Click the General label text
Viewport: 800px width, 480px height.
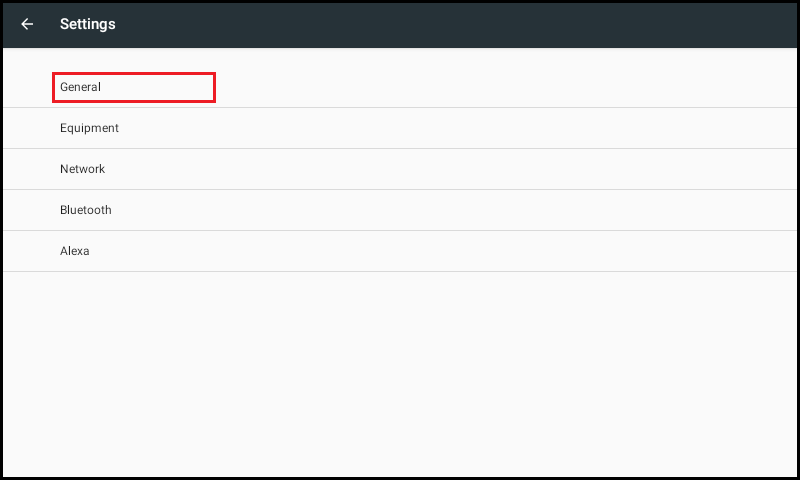point(81,87)
